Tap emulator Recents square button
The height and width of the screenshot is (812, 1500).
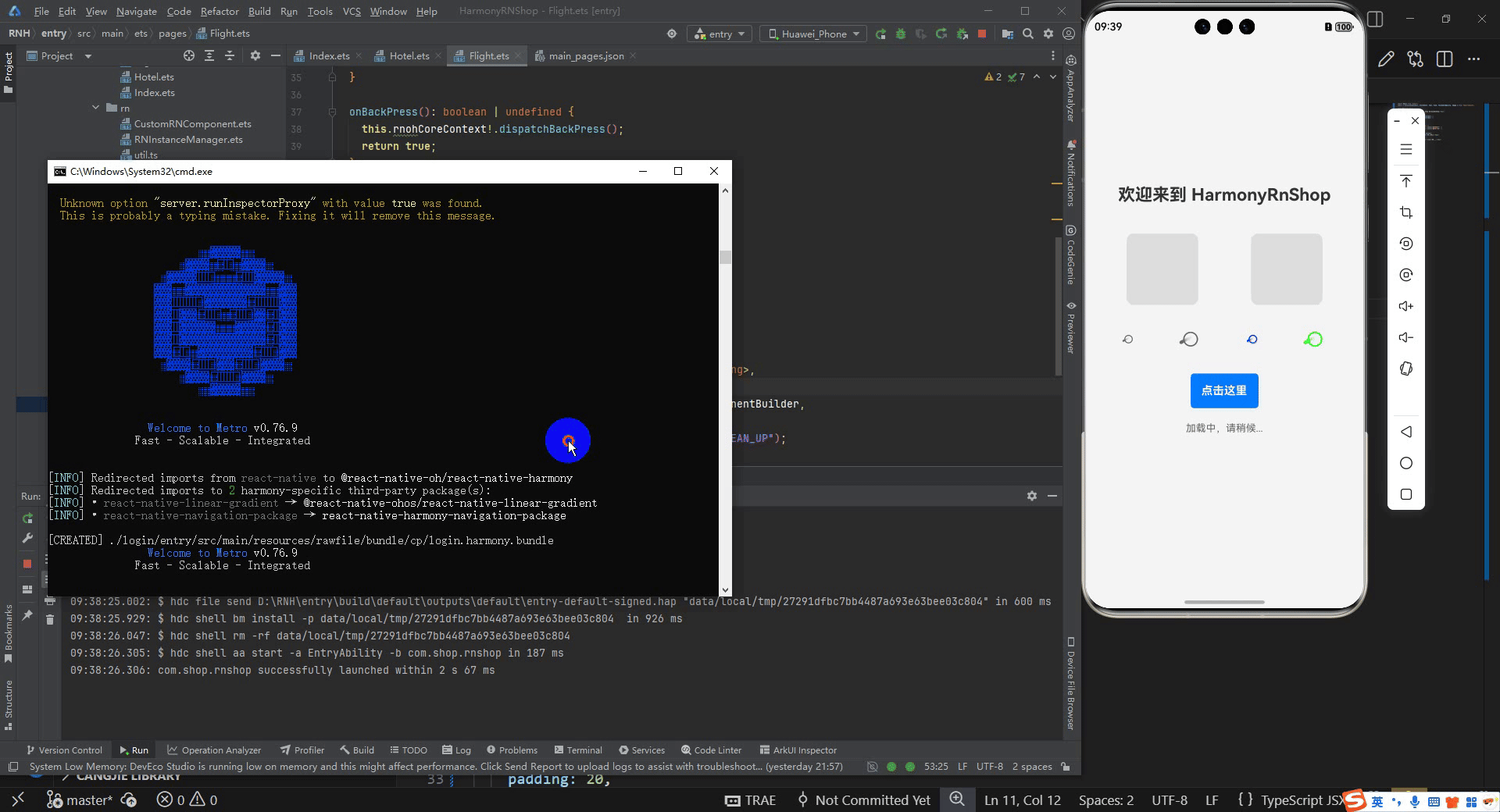click(x=1405, y=494)
